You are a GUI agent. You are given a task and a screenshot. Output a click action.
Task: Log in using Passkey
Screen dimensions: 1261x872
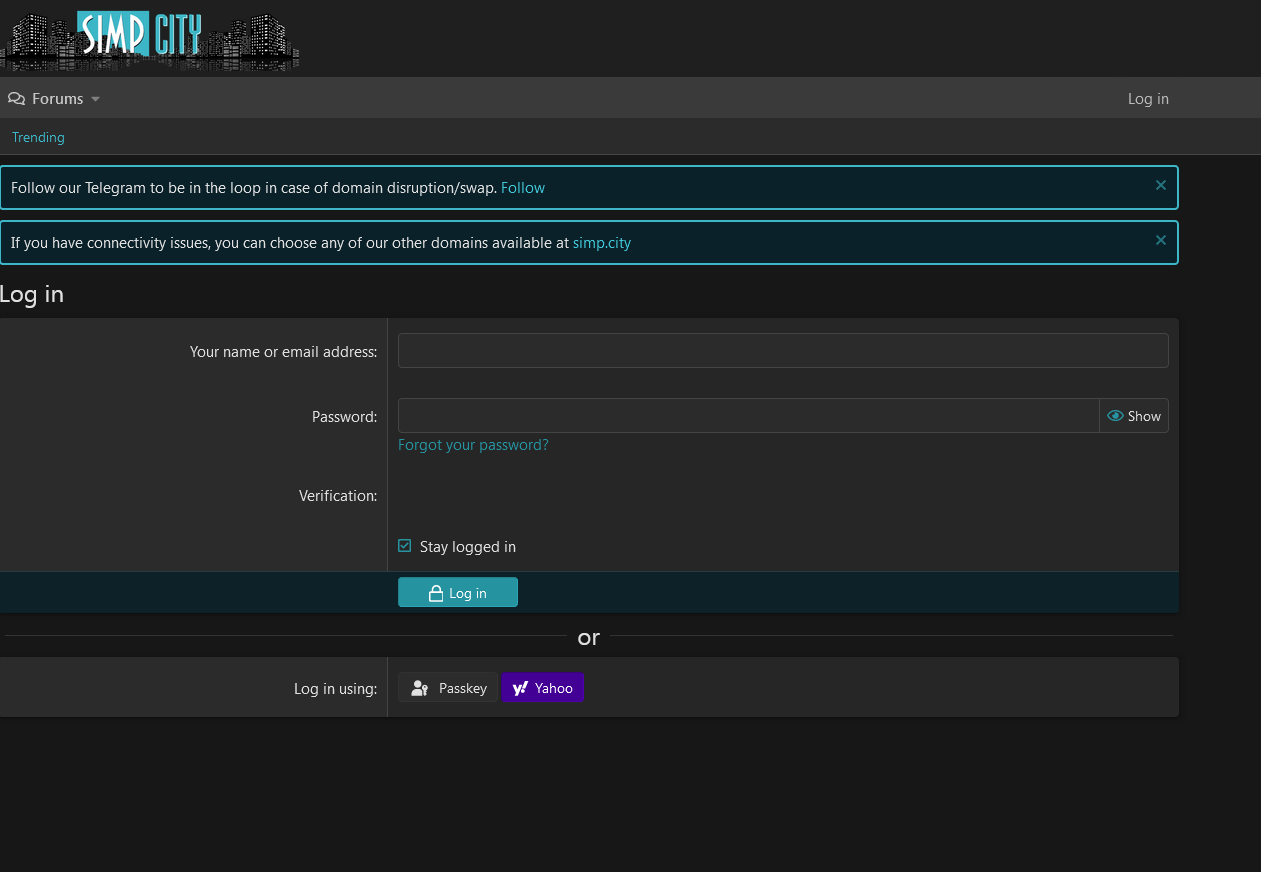tap(448, 688)
